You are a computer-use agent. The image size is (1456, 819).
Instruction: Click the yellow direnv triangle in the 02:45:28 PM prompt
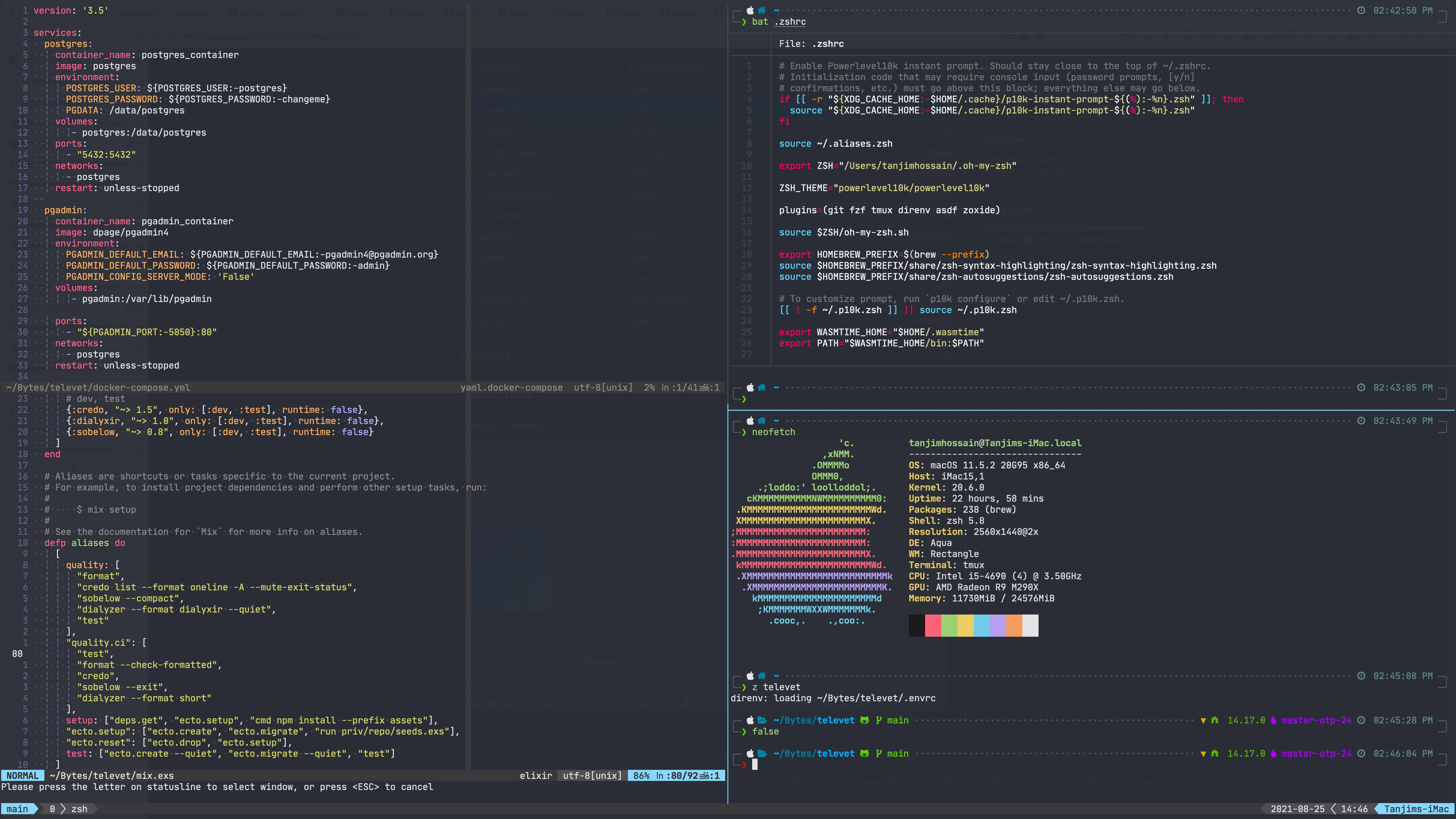[x=1203, y=721]
